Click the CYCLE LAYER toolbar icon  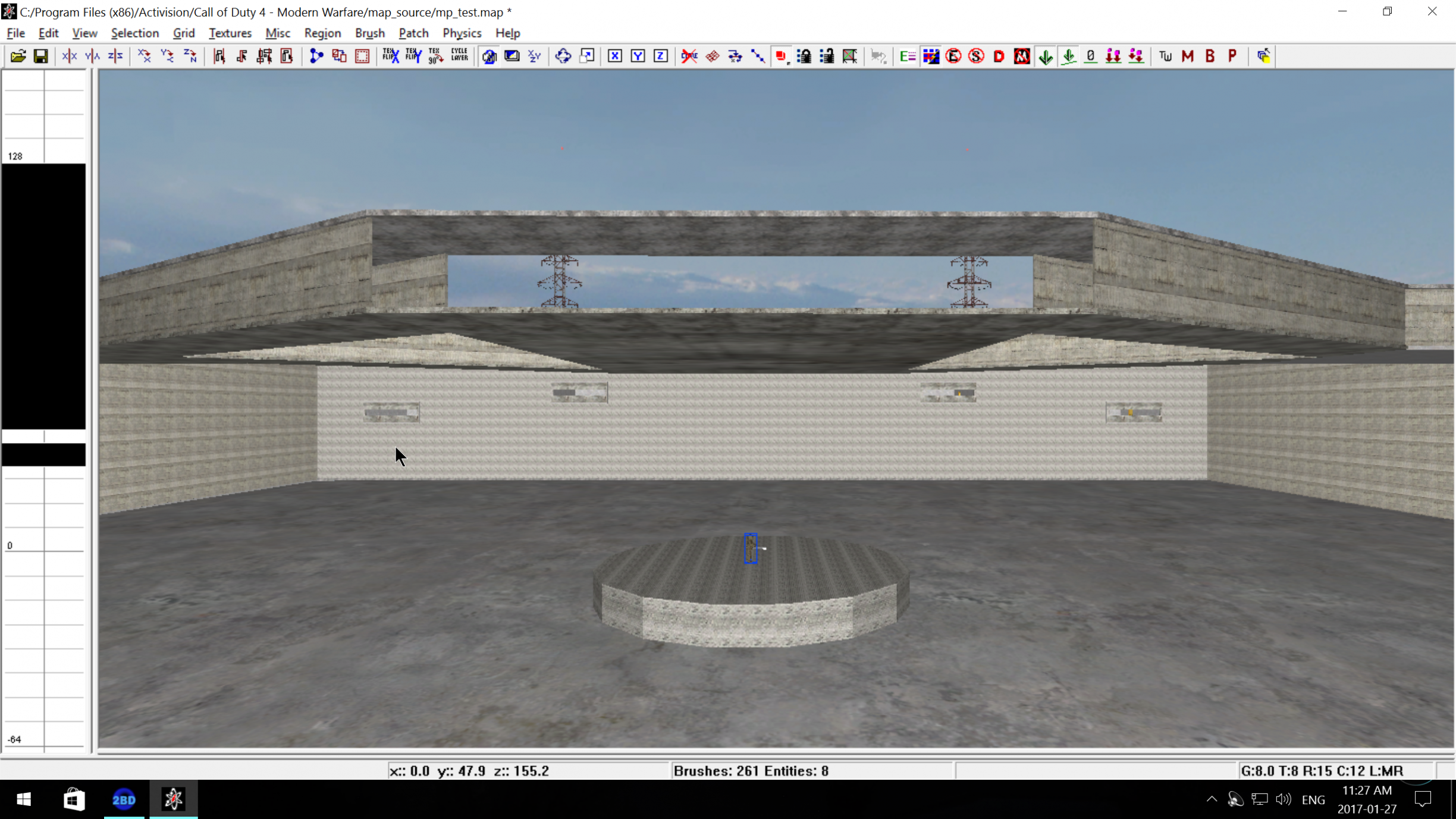(459, 56)
